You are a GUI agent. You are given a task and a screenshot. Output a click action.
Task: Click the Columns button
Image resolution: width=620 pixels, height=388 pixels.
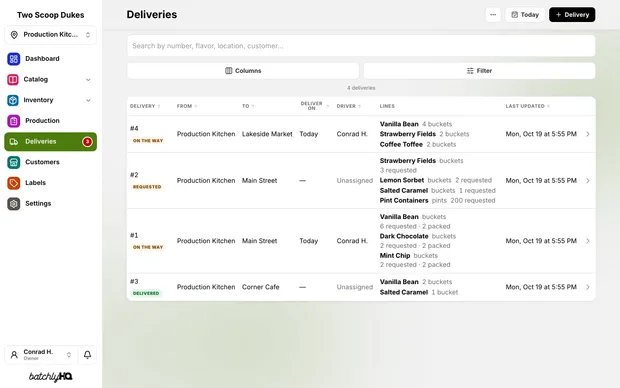[243, 71]
